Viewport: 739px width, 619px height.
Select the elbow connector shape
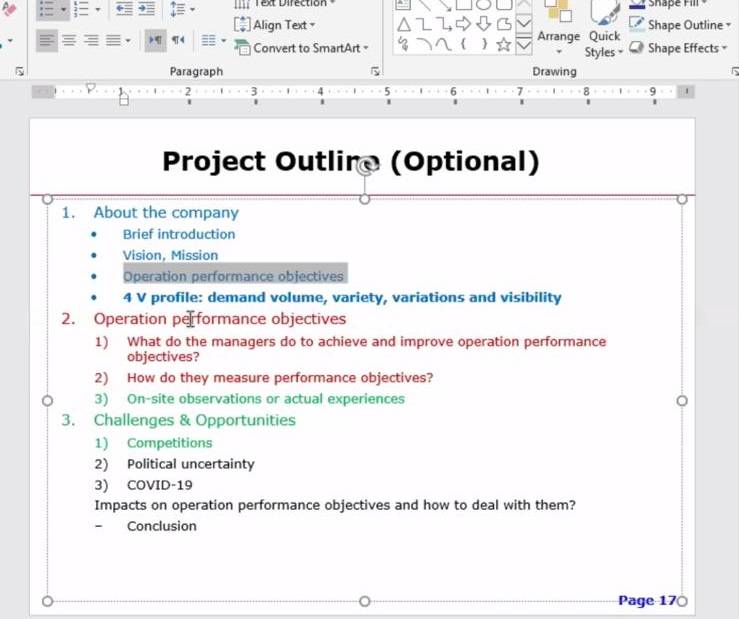point(424,24)
